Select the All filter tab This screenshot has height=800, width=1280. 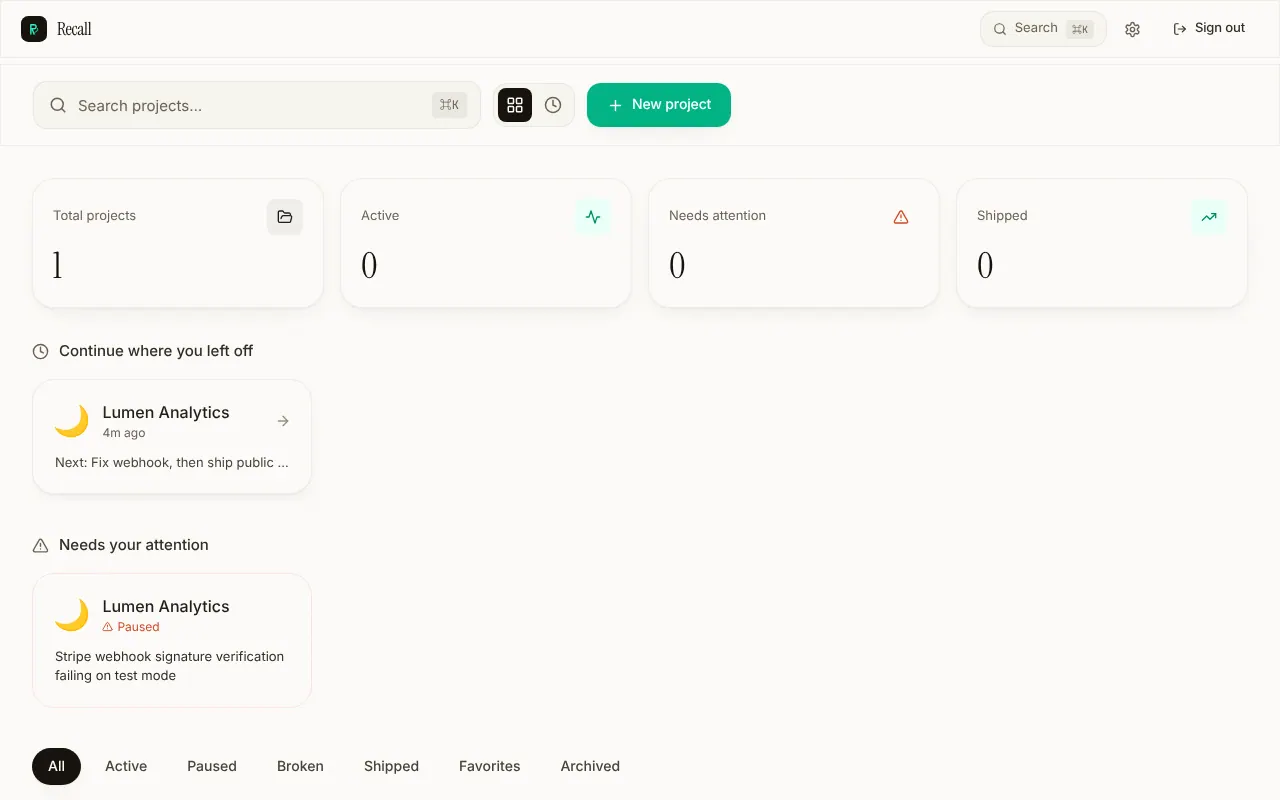[57, 766]
